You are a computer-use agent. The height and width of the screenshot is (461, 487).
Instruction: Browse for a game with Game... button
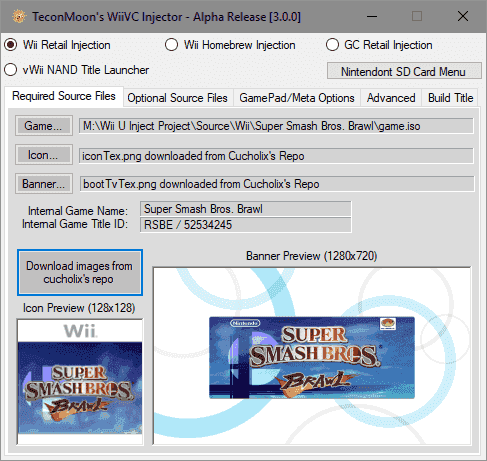(x=44, y=126)
